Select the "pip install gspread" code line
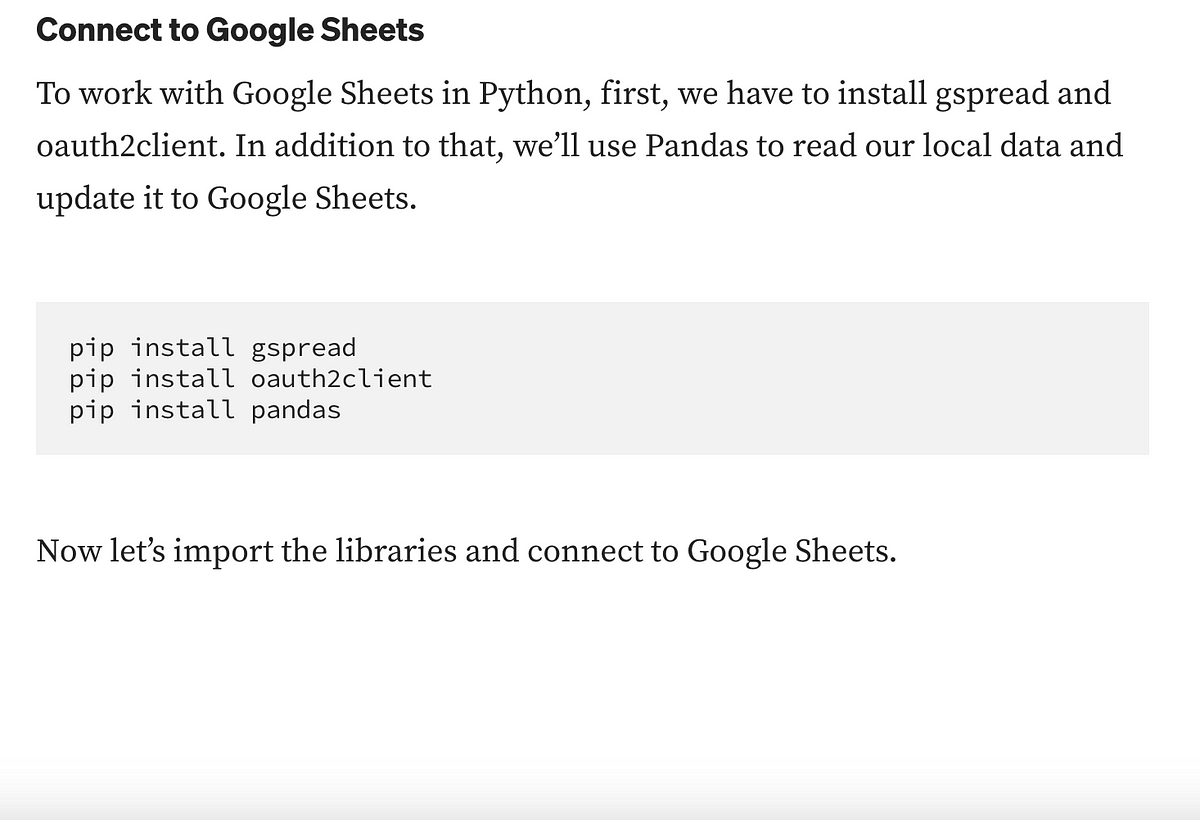Viewport: 1200px width, 820px height. (213, 348)
